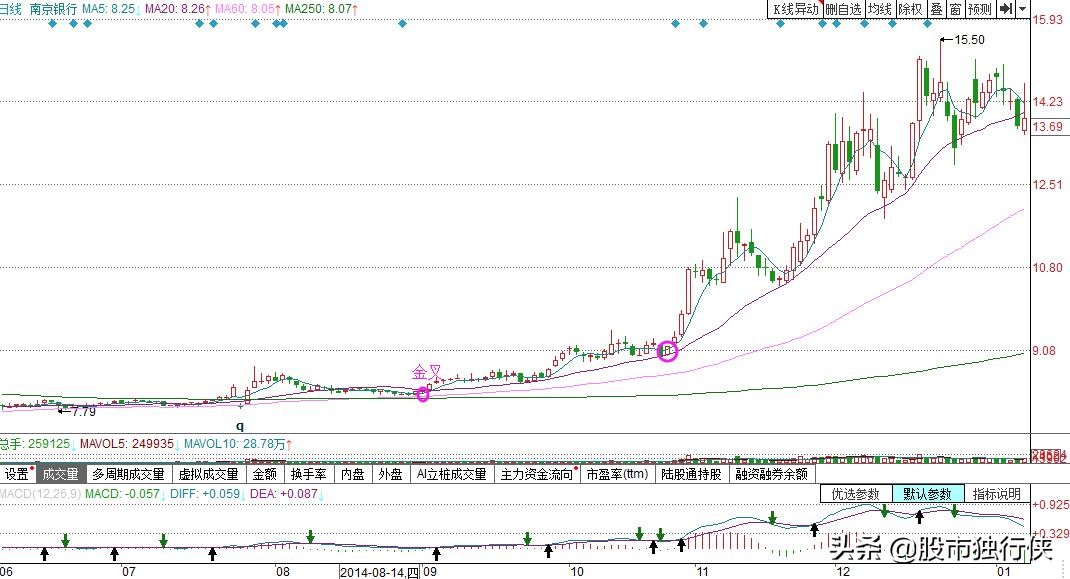1070x579 pixels.
Task: Switch to 多周期成交量 tab
Action: pos(129,475)
